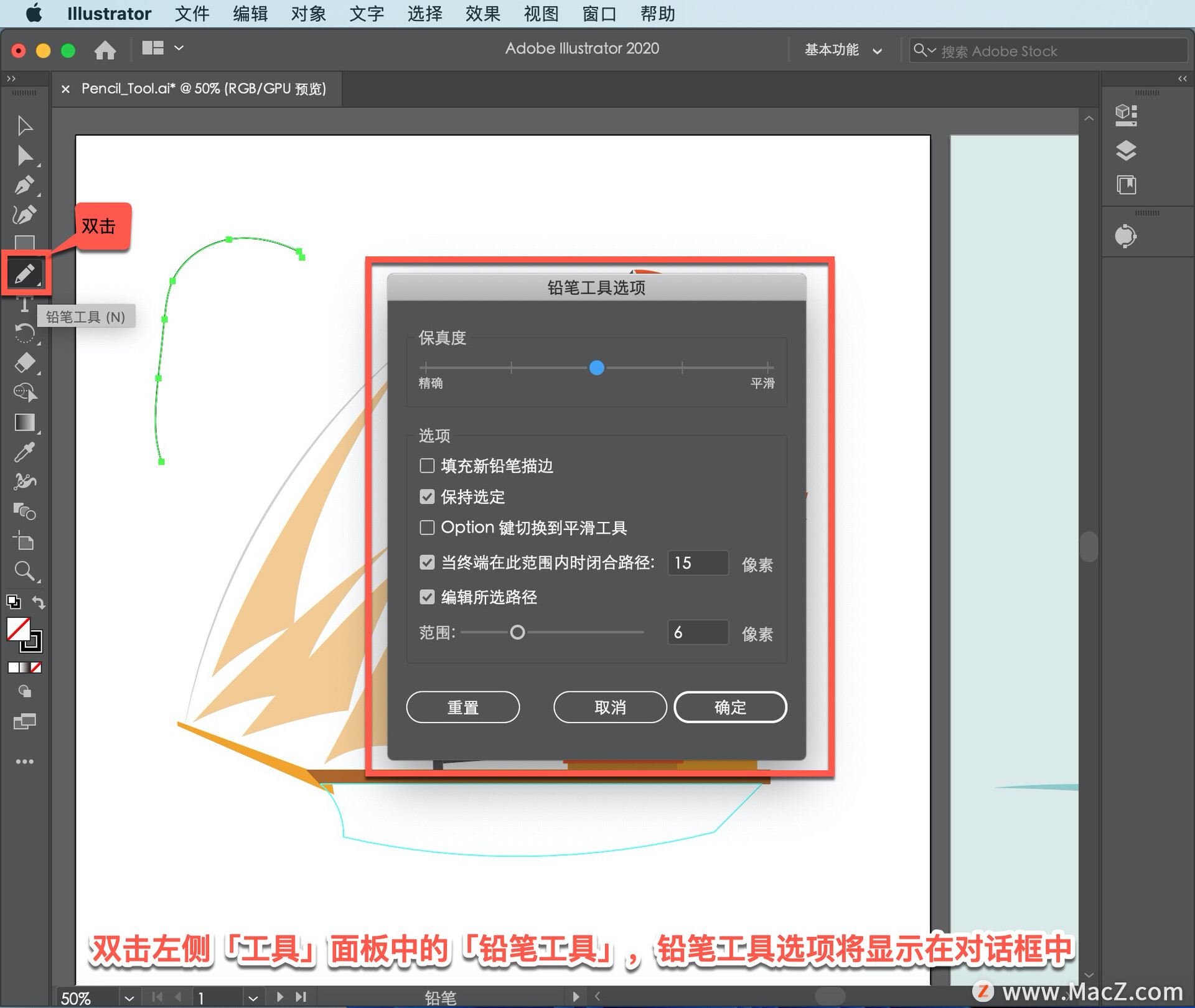
Task: Expand the arrange documents dropdown arrow
Action: [x=179, y=48]
